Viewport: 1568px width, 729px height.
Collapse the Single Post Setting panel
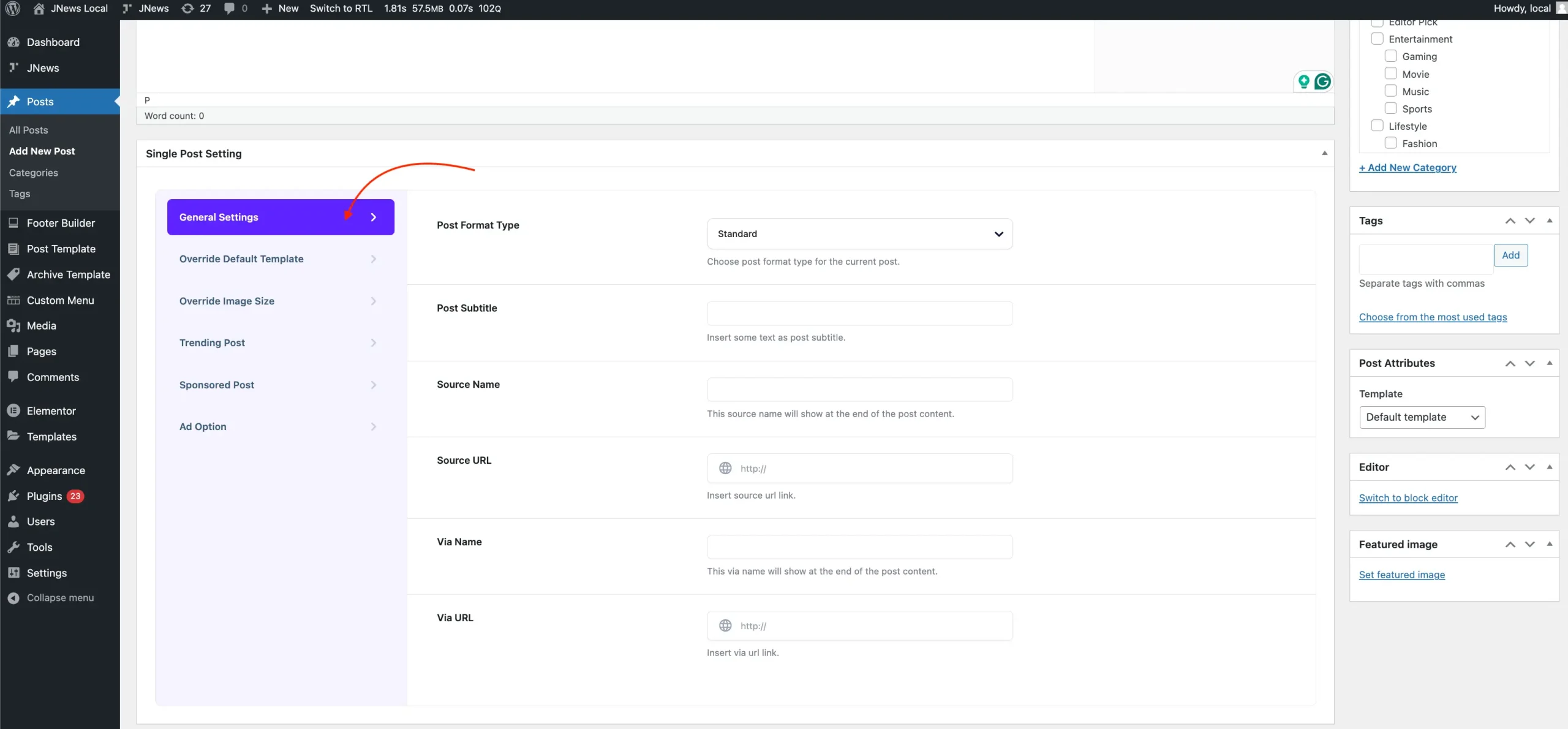point(1324,153)
